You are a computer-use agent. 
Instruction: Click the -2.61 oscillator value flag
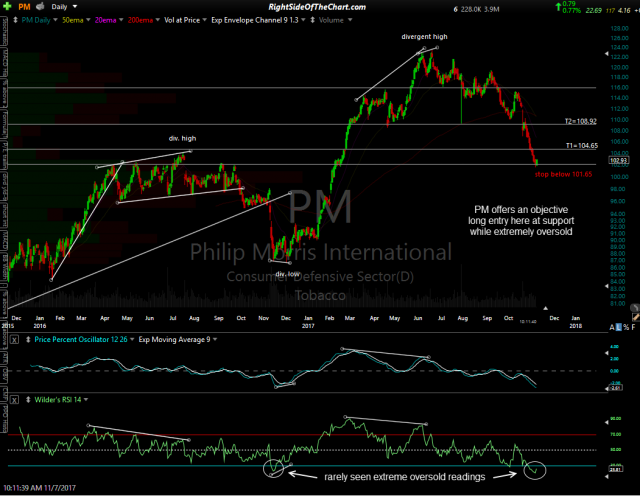[616, 387]
